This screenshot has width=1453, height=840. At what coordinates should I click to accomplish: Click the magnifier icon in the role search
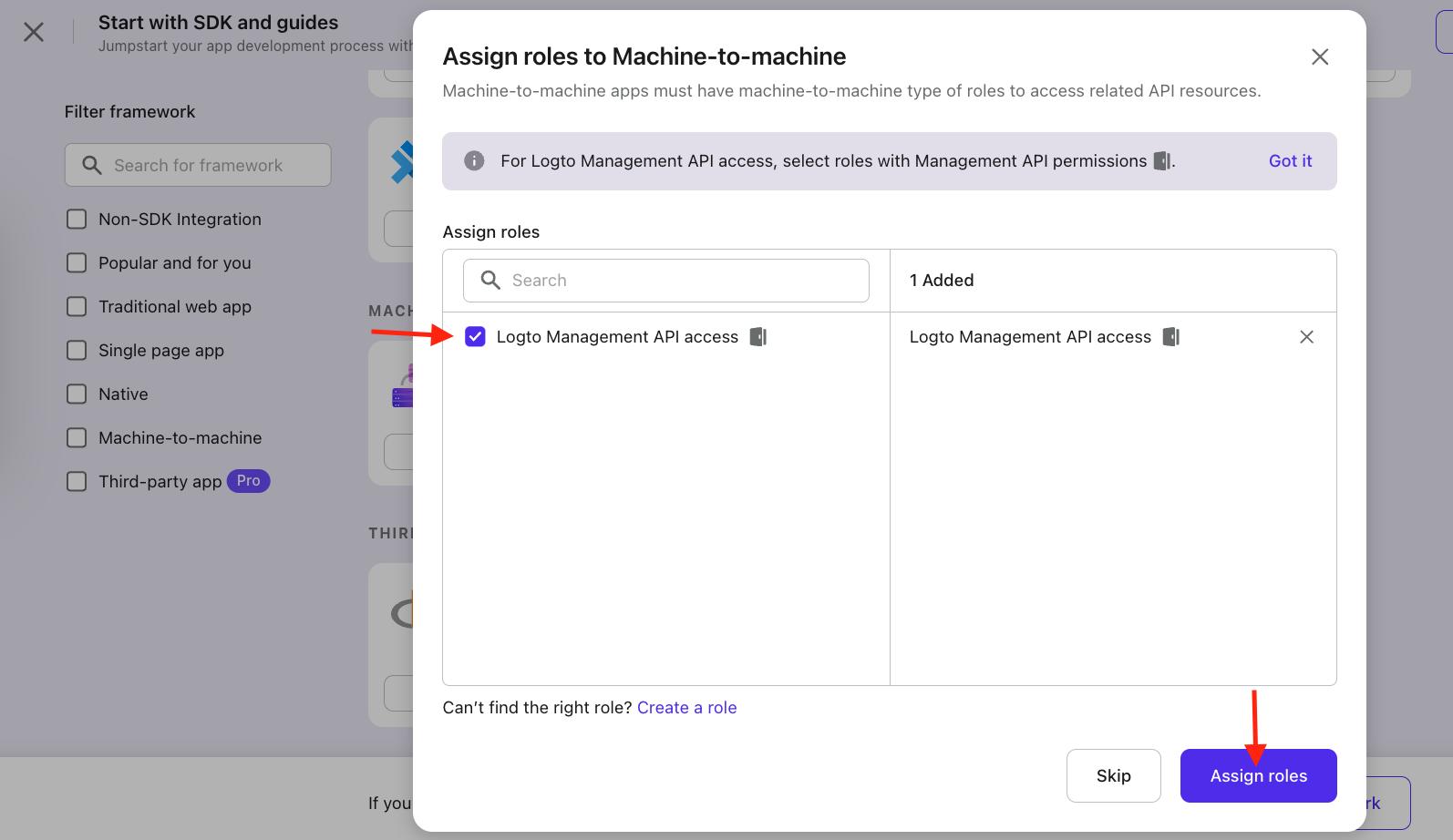point(490,281)
